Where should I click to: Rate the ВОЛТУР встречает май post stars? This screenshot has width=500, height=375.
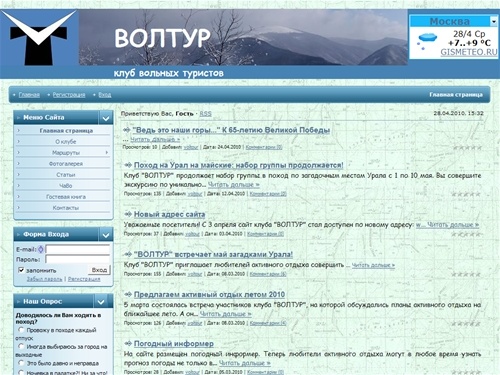[466, 274]
